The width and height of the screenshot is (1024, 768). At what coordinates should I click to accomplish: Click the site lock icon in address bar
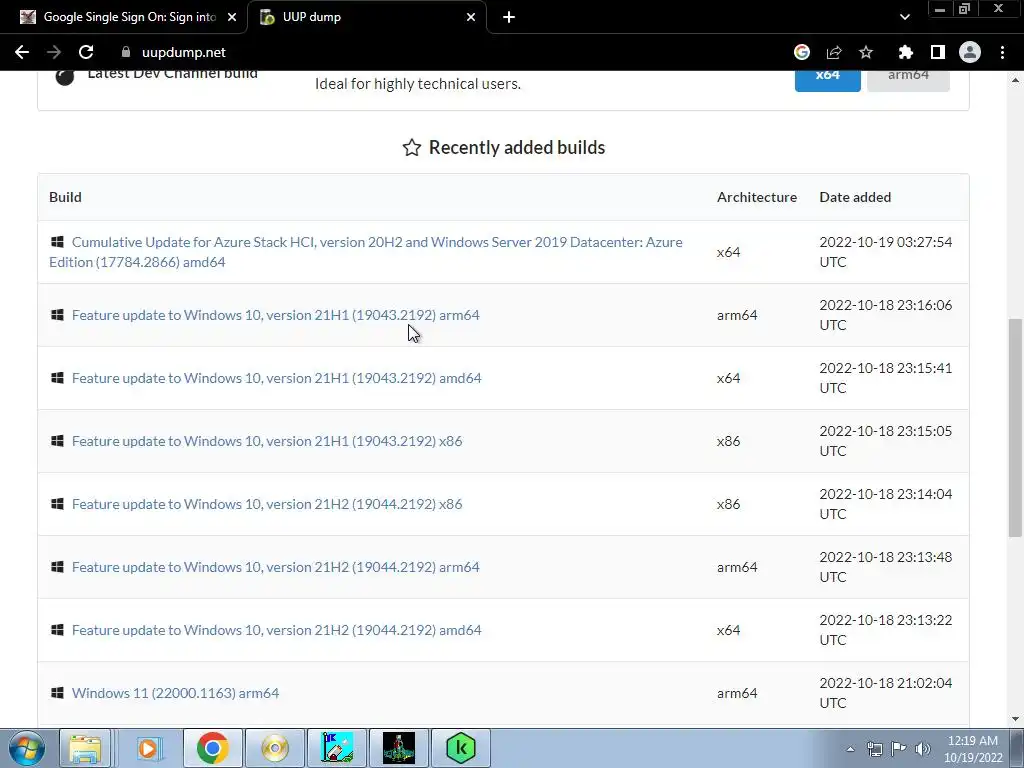pyautogui.click(x=126, y=52)
